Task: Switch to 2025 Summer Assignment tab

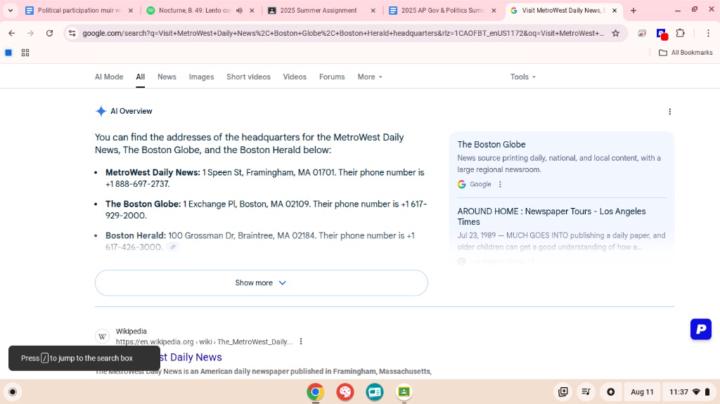Action: [x=318, y=11]
